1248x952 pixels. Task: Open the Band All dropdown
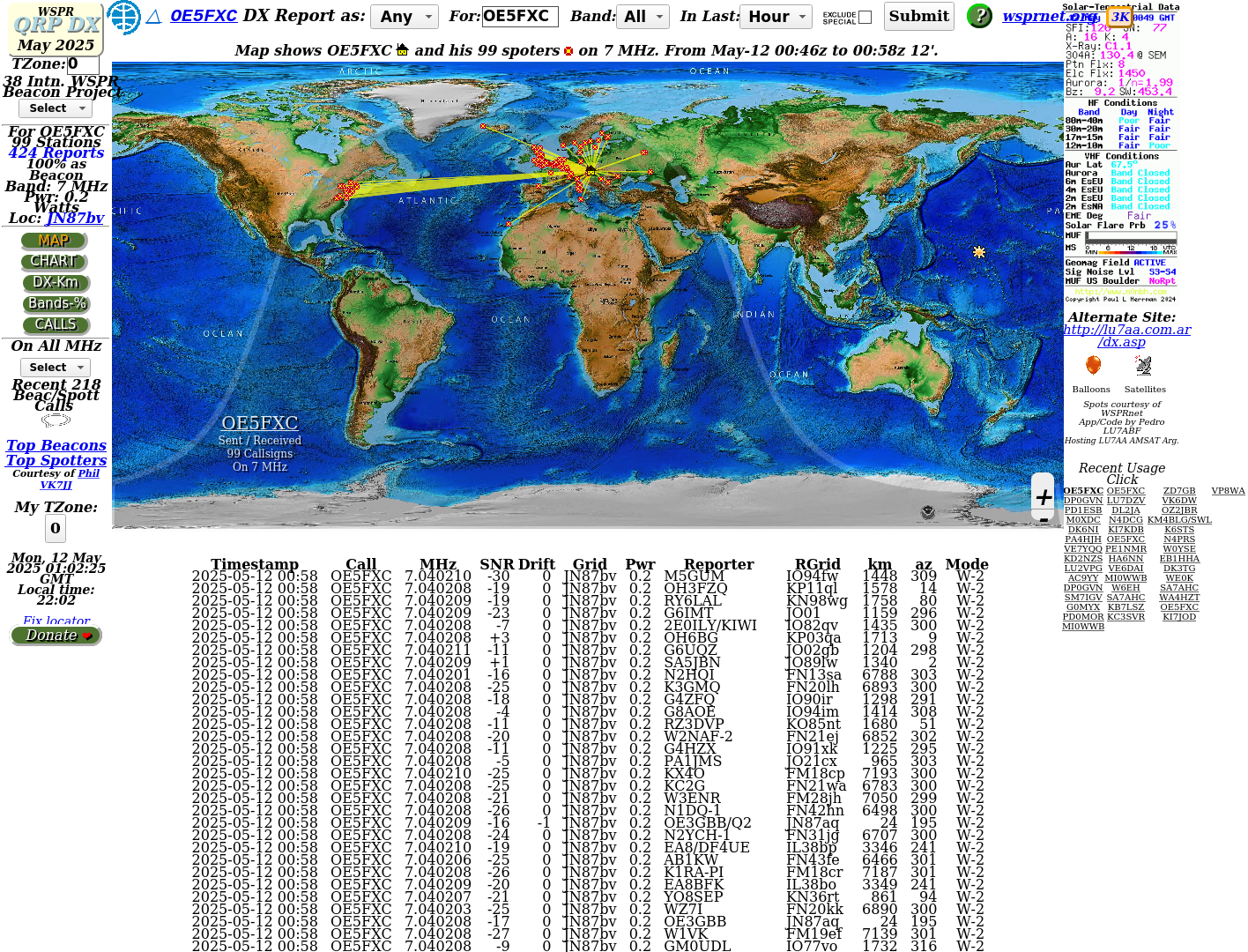(x=645, y=17)
